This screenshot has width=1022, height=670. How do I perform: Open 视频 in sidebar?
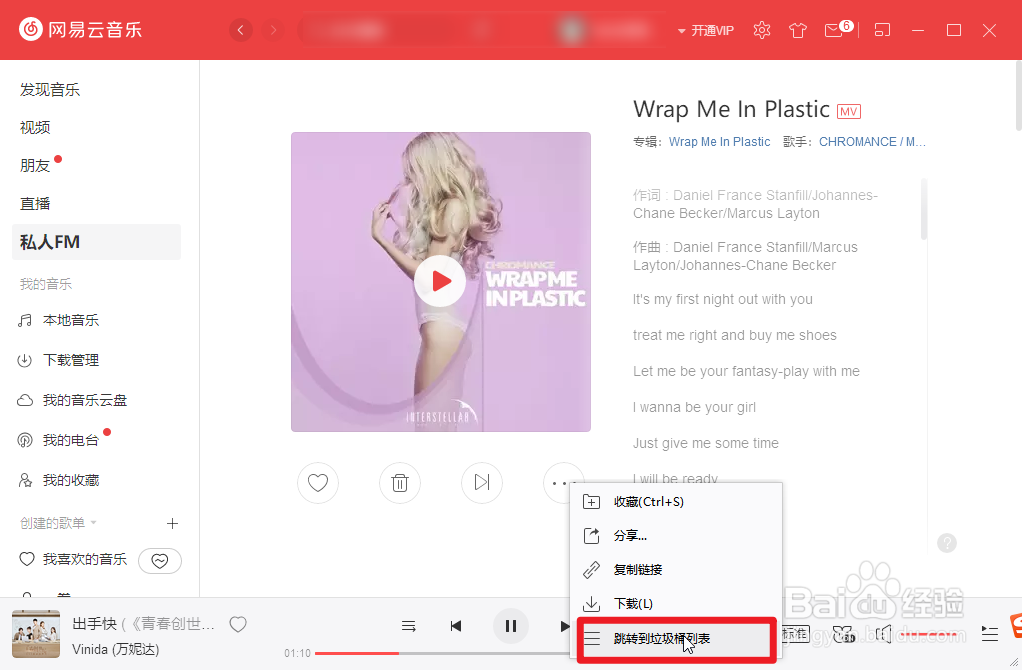point(35,128)
